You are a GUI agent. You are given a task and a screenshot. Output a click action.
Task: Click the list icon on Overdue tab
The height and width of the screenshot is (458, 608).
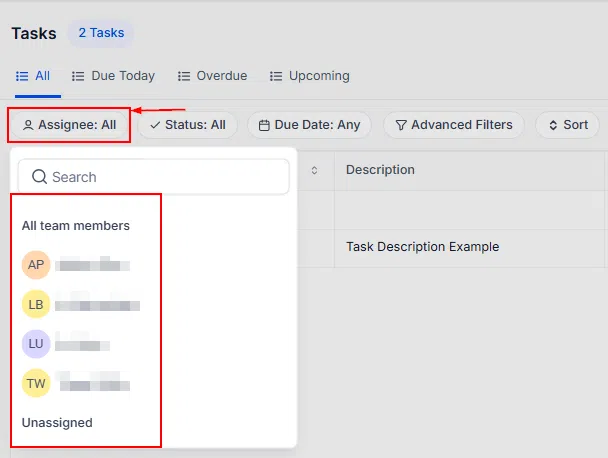[184, 76]
